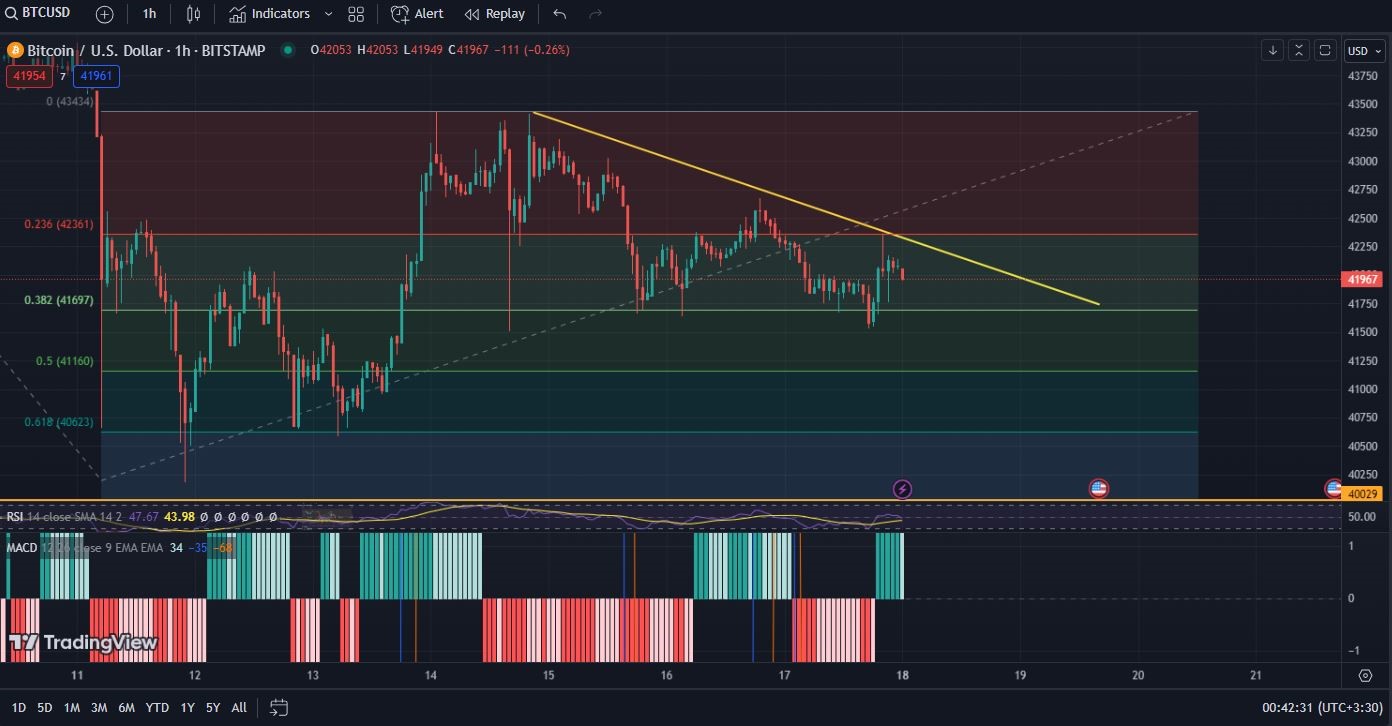This screenshot has width=1392, height=726.
Task: Select the Fib 0.618 (40623) level label
Action: point(59,422)
